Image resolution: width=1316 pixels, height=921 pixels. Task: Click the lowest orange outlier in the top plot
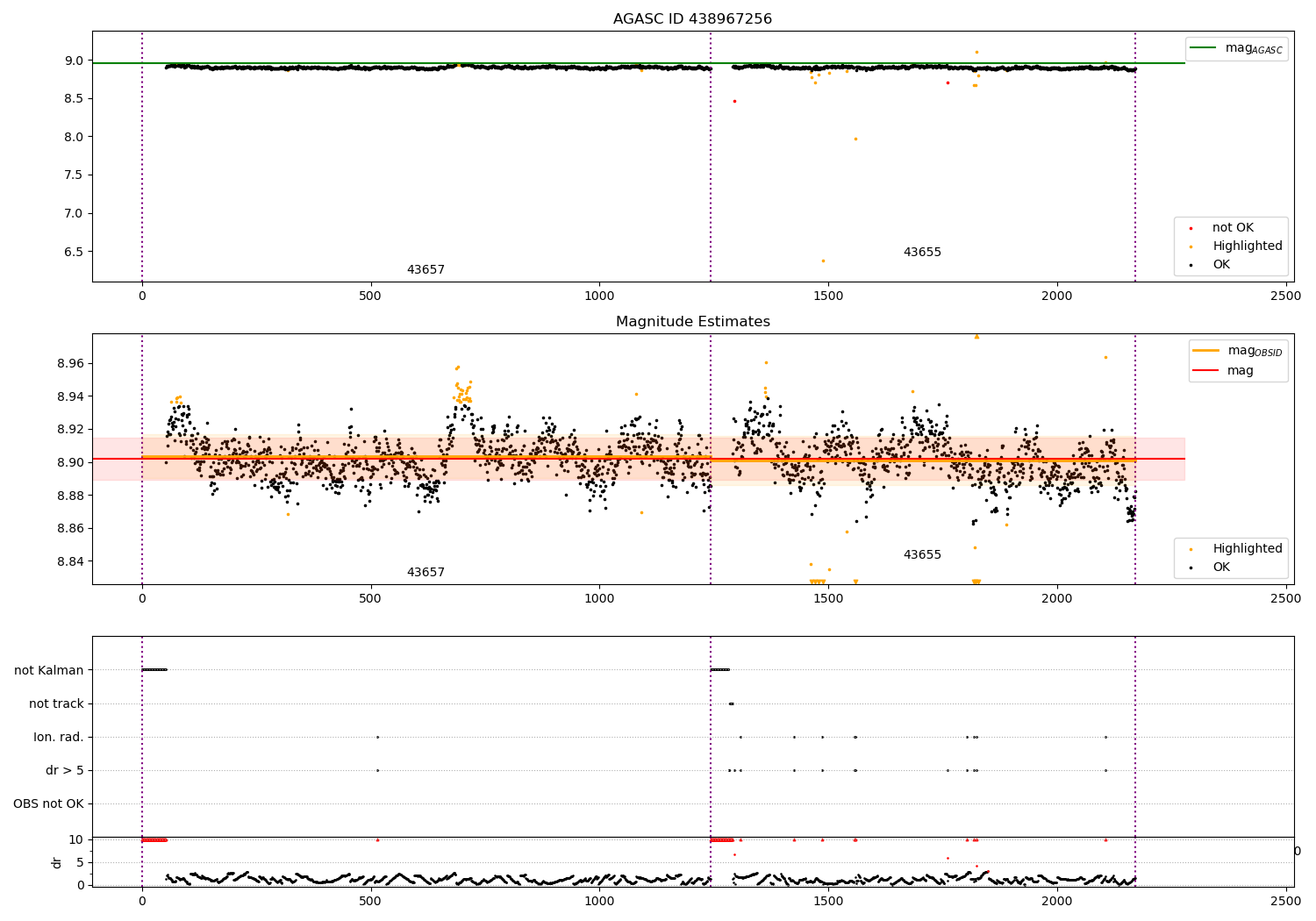823,261
